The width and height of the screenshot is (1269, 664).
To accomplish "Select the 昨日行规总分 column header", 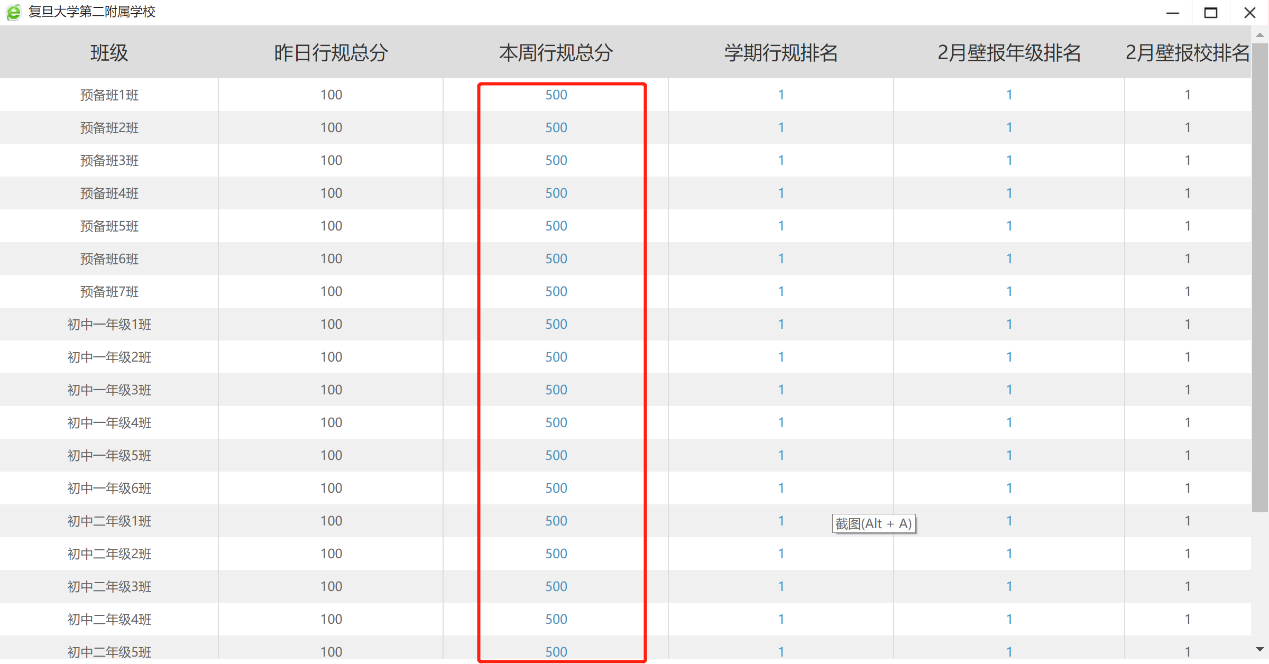I will (x=331, y=54).
